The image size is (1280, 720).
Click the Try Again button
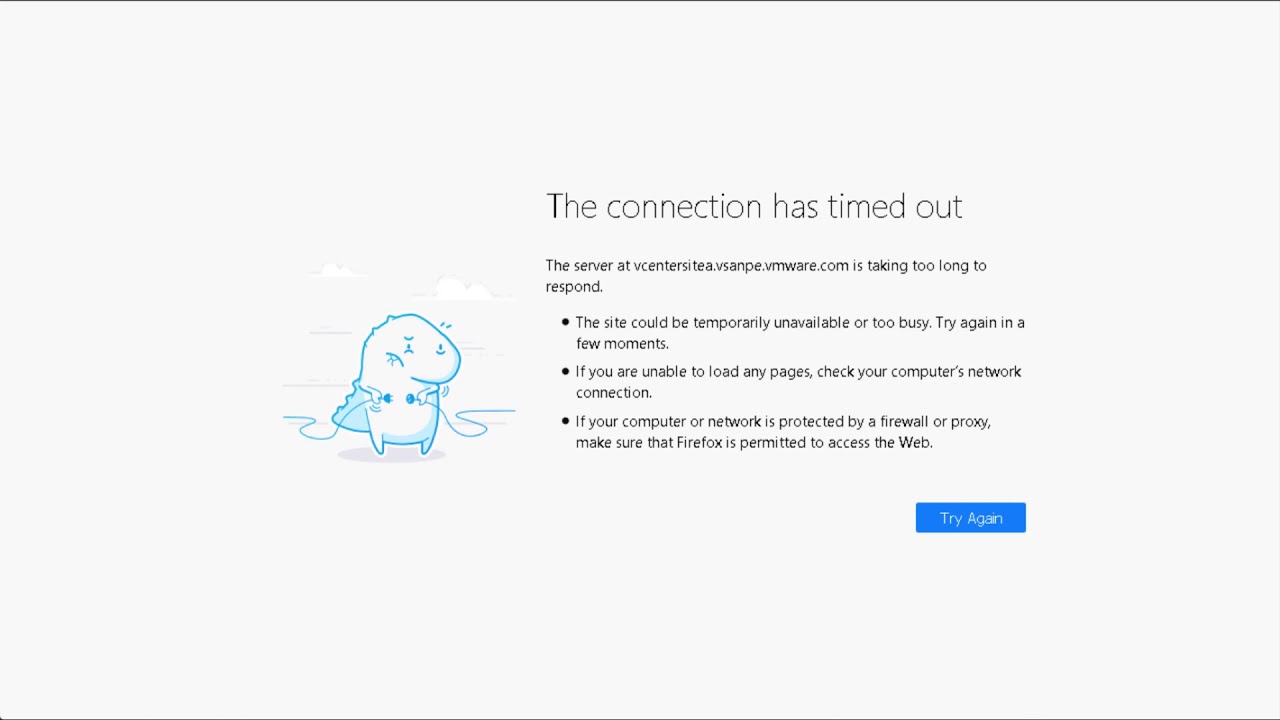pos(970,518)
